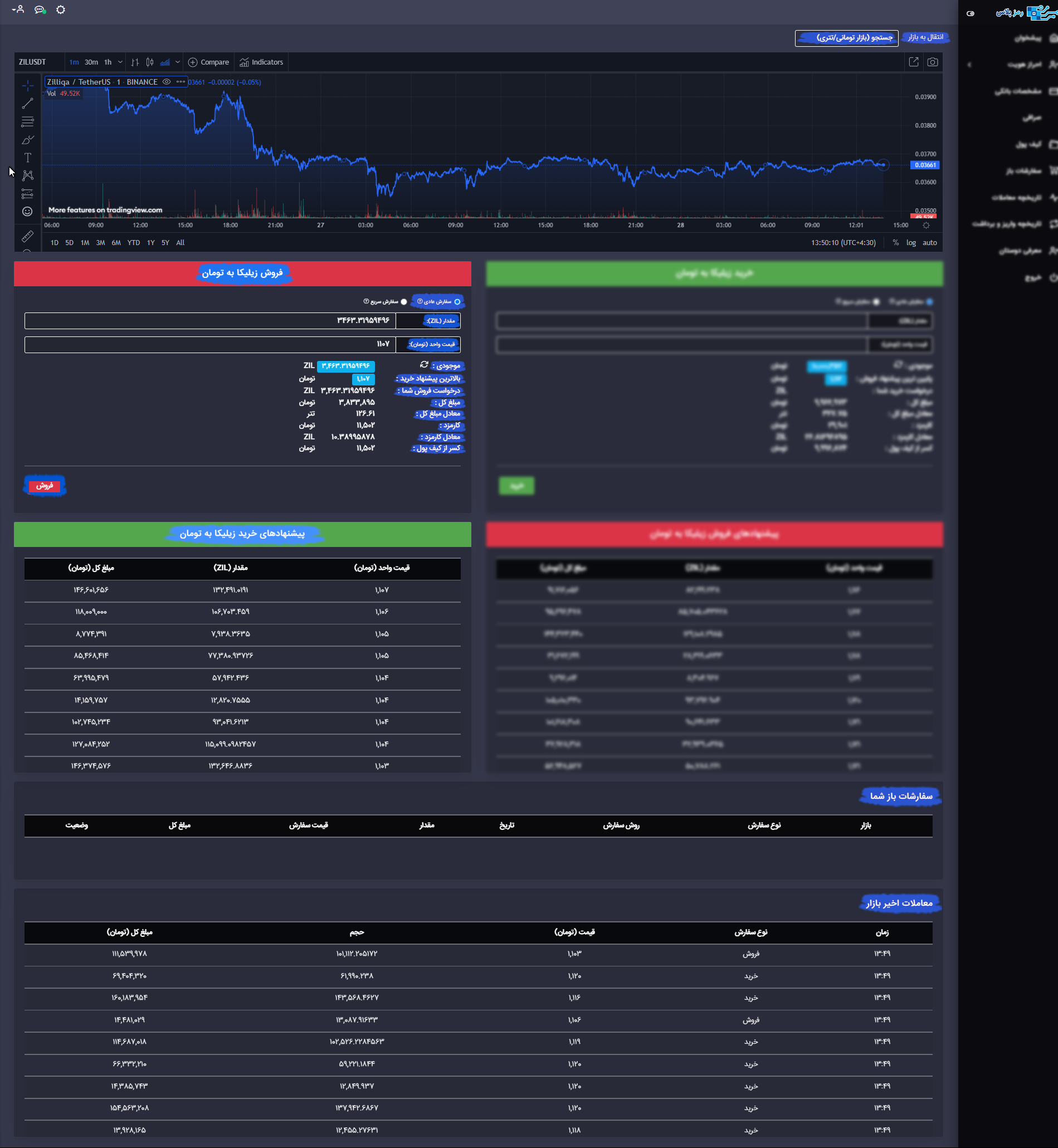Toggle the Zilliqa series visibility eye
Viewport: 1058px width, 1148px height.
click(x=167, y=82)
